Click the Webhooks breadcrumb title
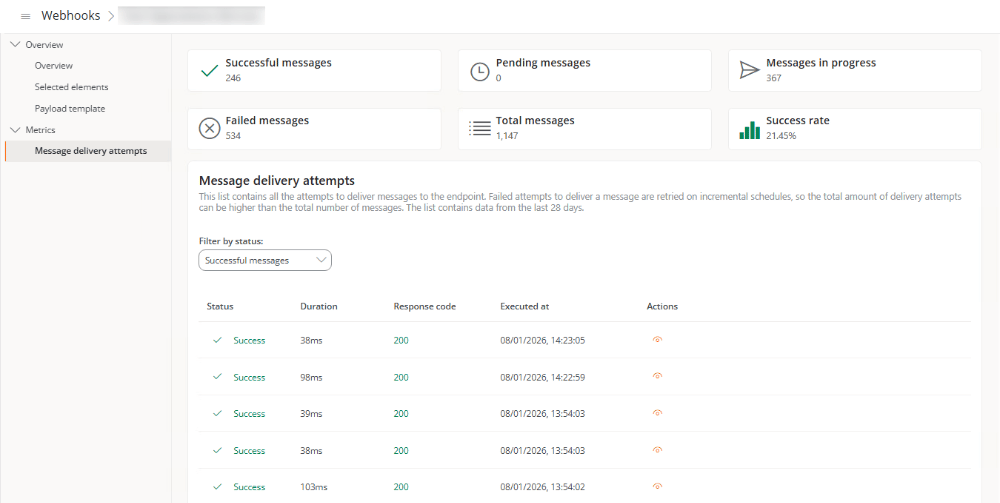 71,16
